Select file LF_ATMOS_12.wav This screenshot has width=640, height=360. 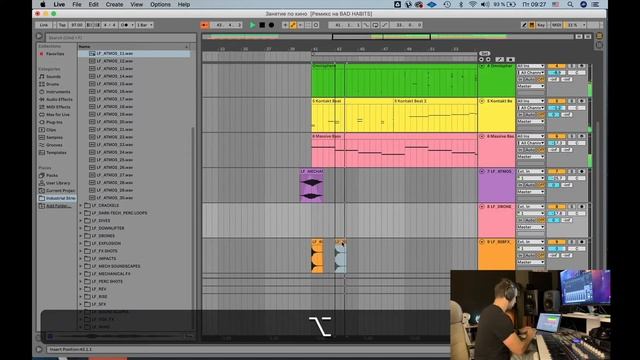(115, 61)
